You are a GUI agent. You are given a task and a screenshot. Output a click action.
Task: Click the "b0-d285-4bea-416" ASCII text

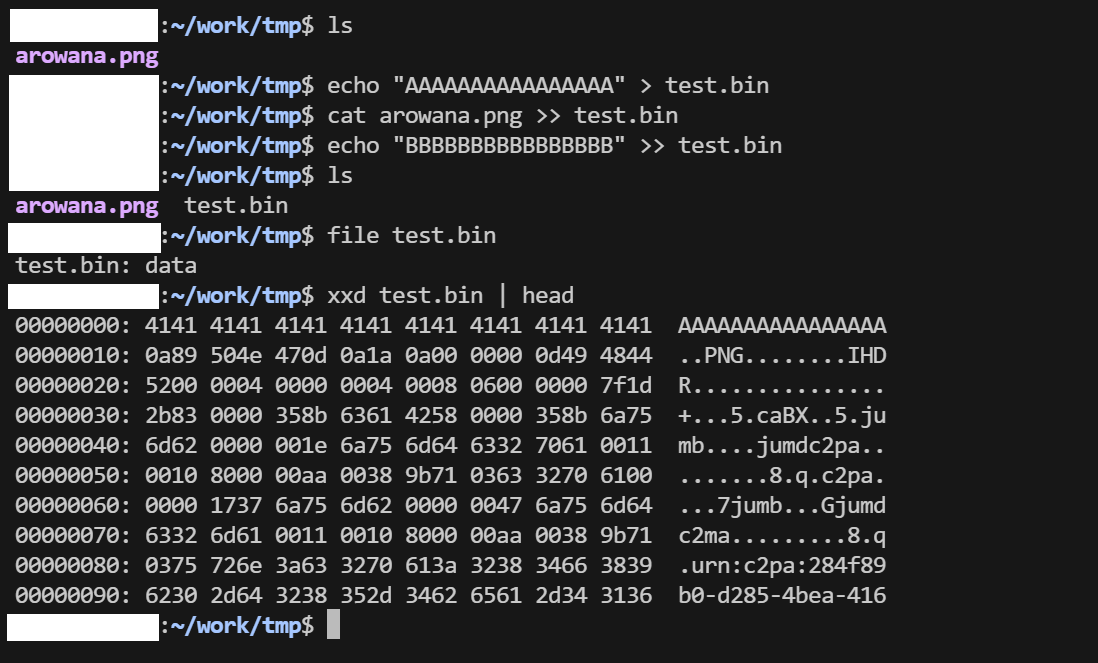point(781,596)
